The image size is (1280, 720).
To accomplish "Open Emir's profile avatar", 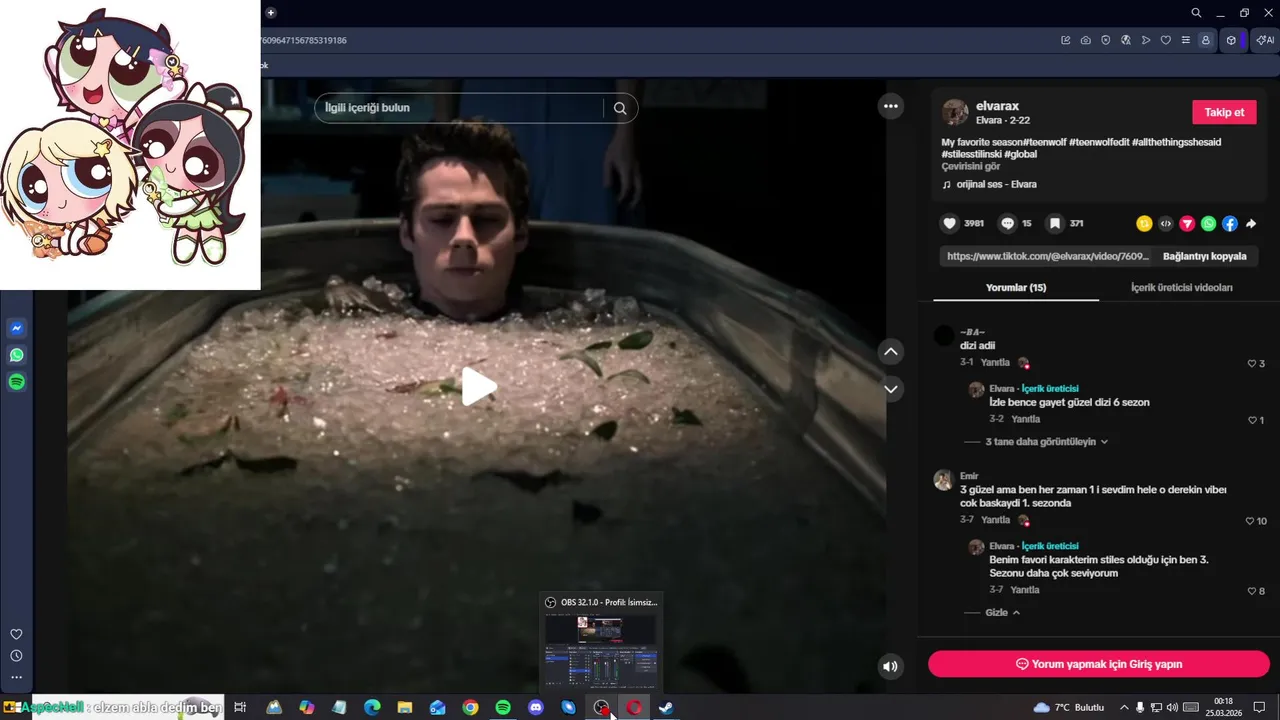I will [x=943, y=480].
